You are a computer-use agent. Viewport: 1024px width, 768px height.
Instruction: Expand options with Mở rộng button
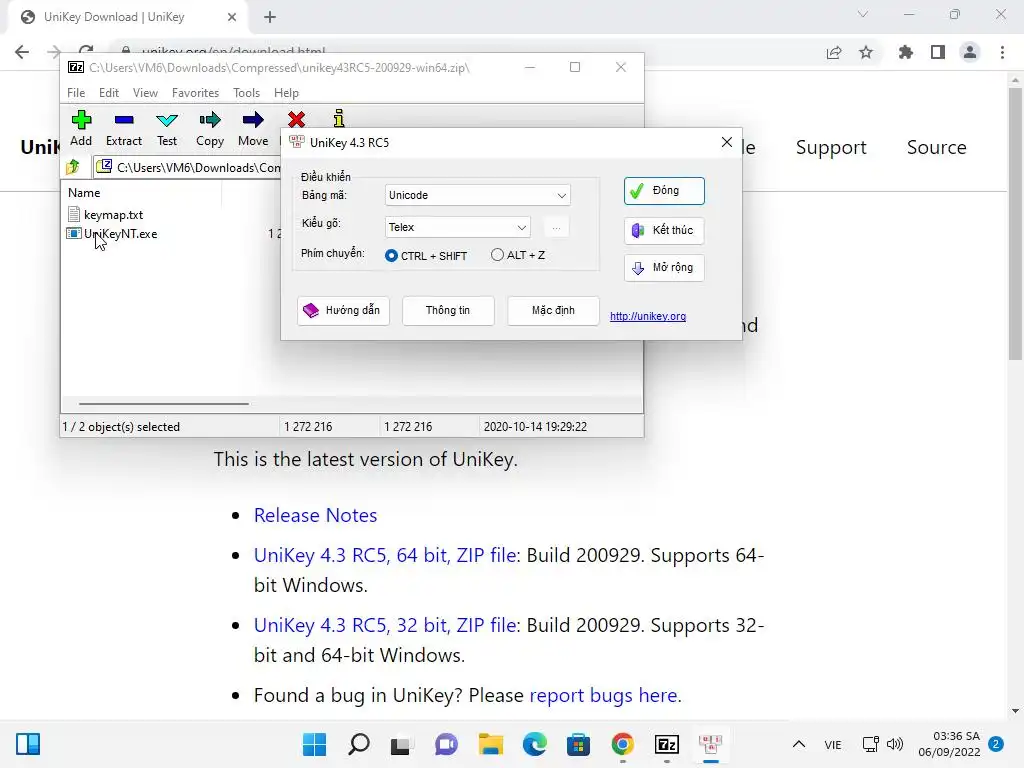tap(664, 268)
